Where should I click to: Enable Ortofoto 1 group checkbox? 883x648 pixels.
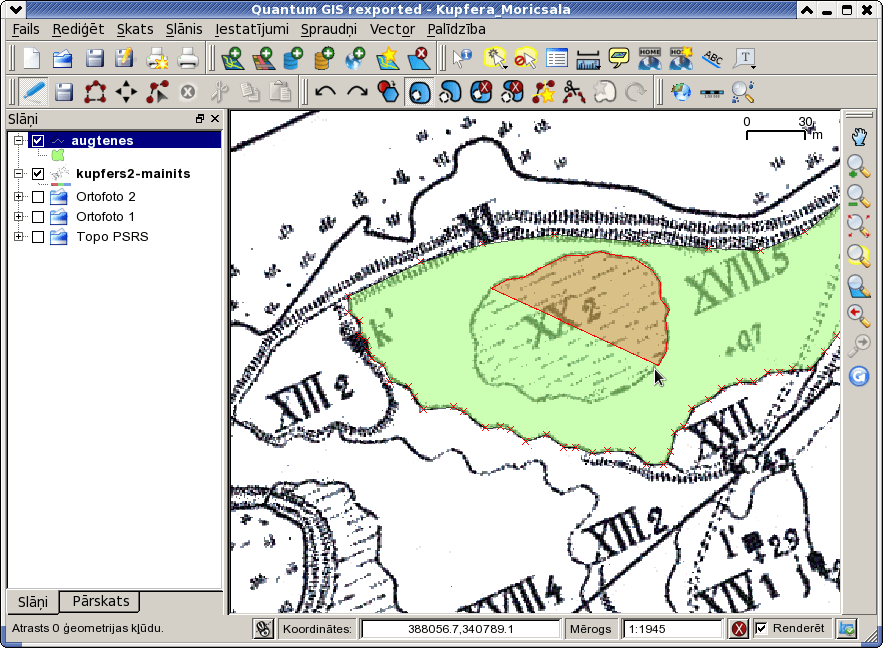click(x=38, y=217)
